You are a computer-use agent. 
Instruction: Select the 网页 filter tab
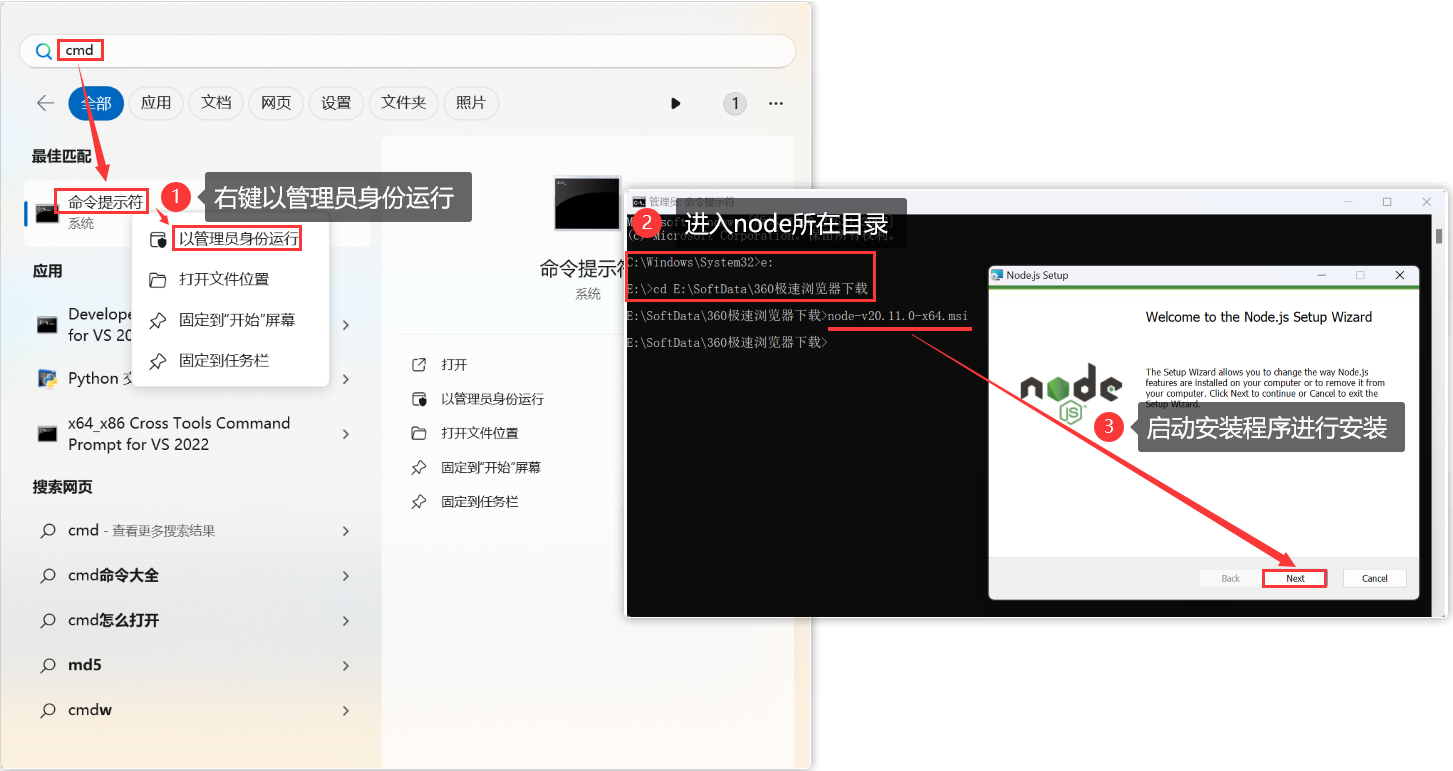tap(276, 103)
